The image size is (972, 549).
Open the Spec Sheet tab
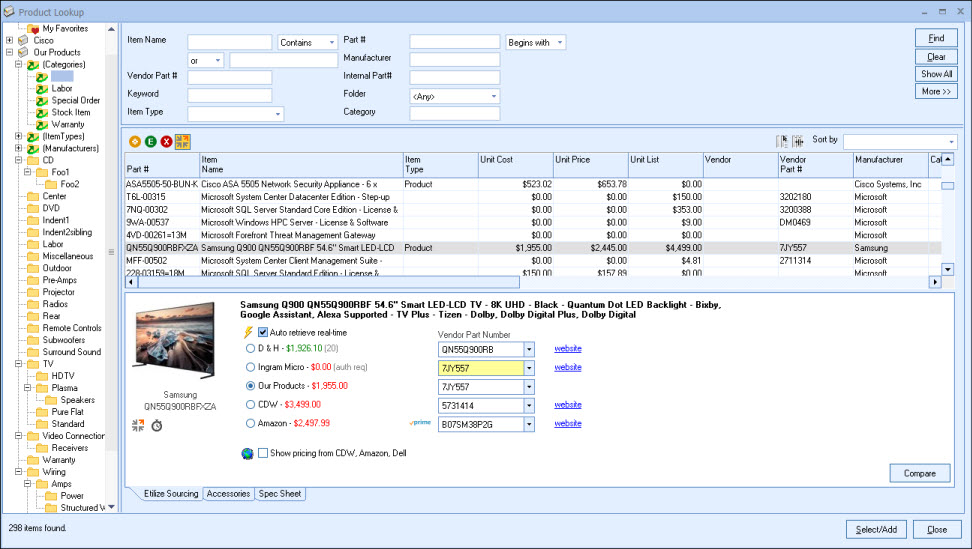[280, 494]
